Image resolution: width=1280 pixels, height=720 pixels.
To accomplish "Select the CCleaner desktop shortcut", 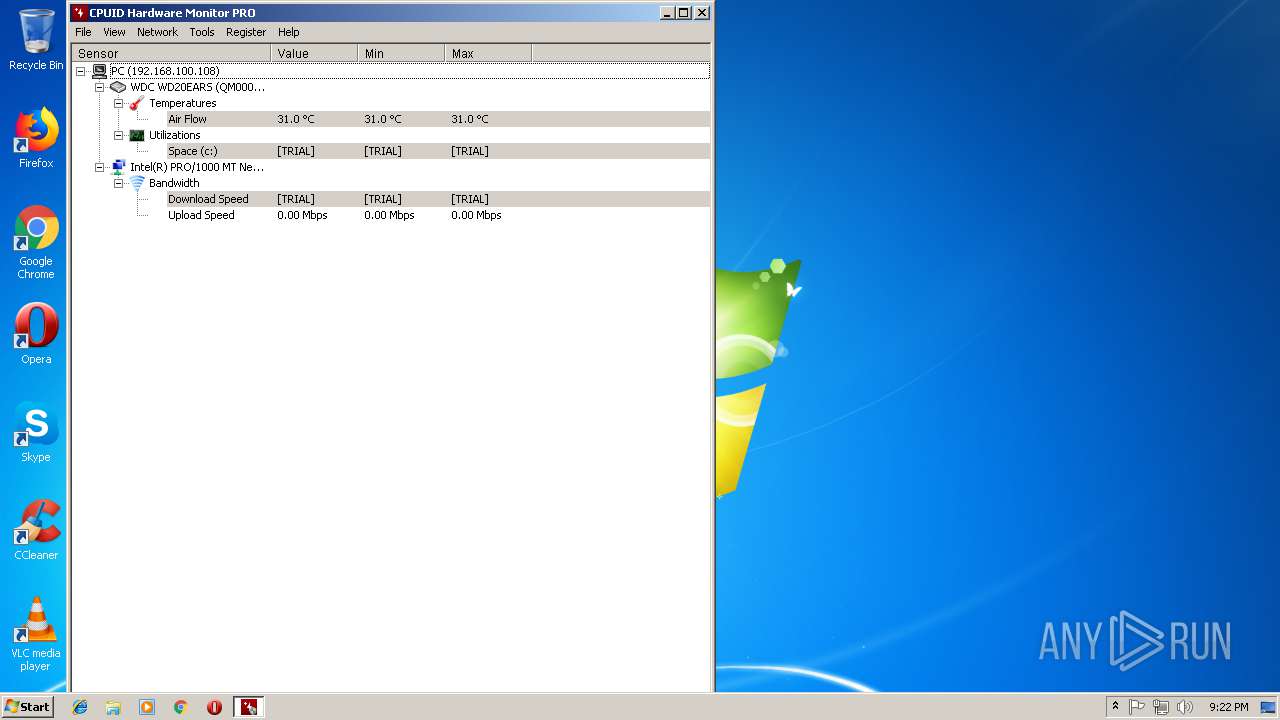I will (x=36, y=530).
